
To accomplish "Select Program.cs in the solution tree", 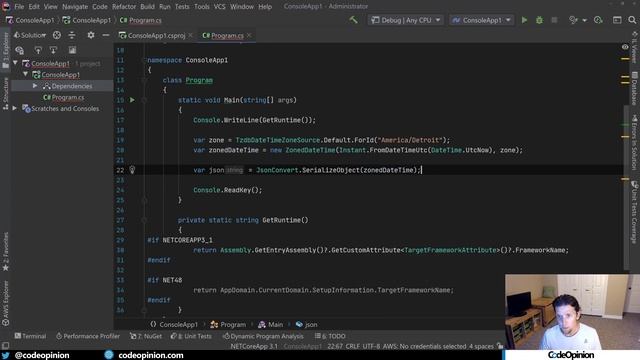I will (64, 98).
